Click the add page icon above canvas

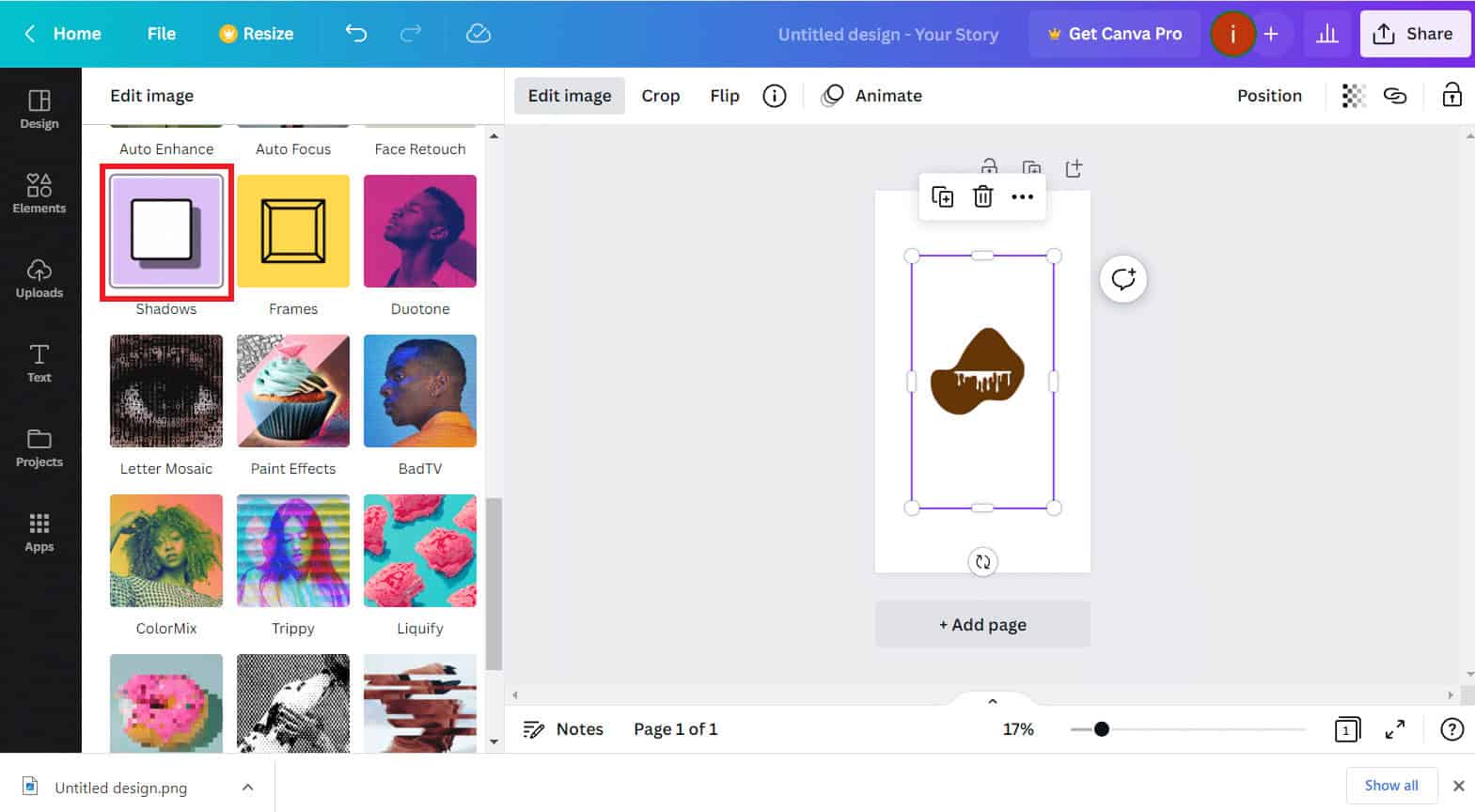[1074, 168]
